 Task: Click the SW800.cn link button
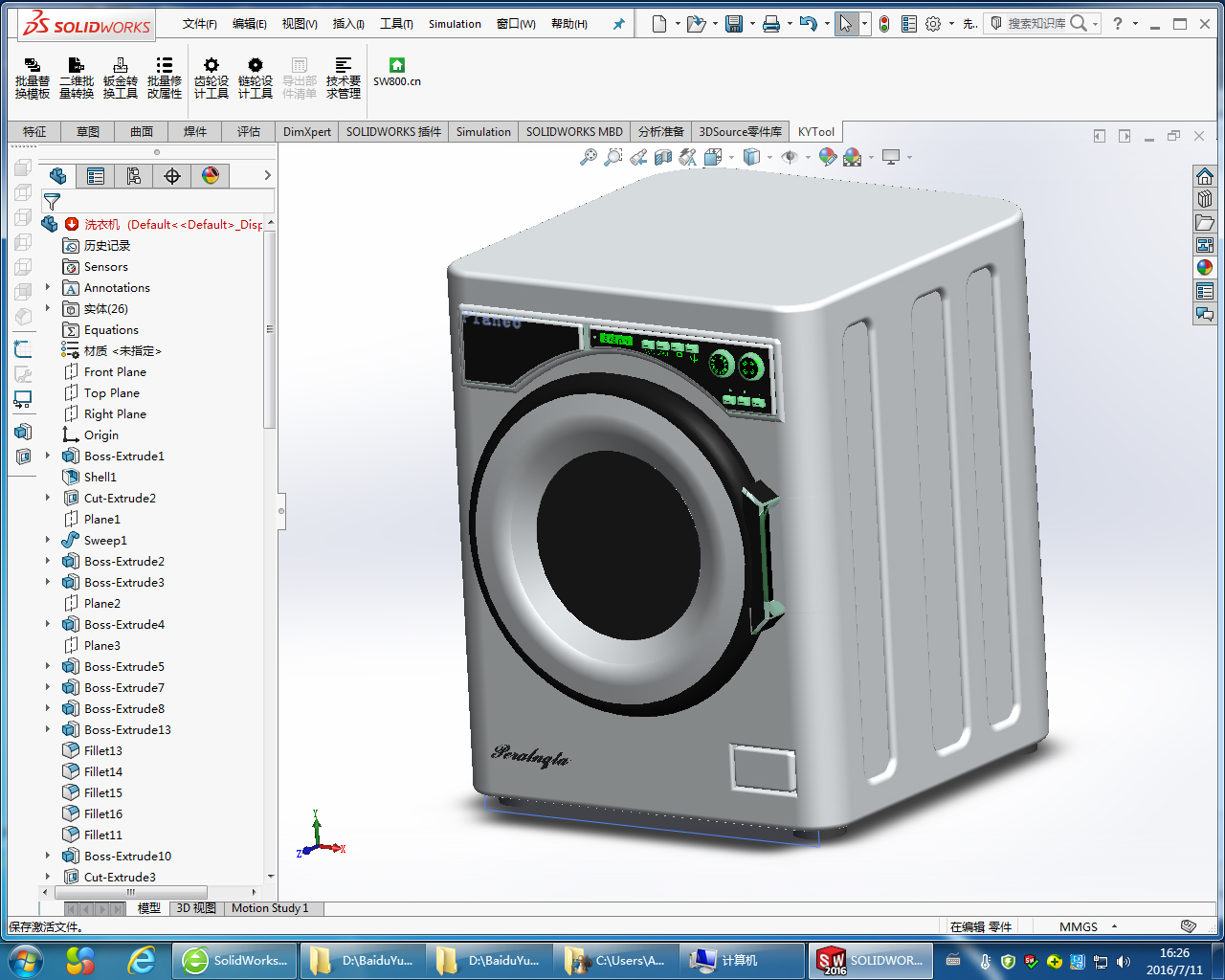point(397,72)
